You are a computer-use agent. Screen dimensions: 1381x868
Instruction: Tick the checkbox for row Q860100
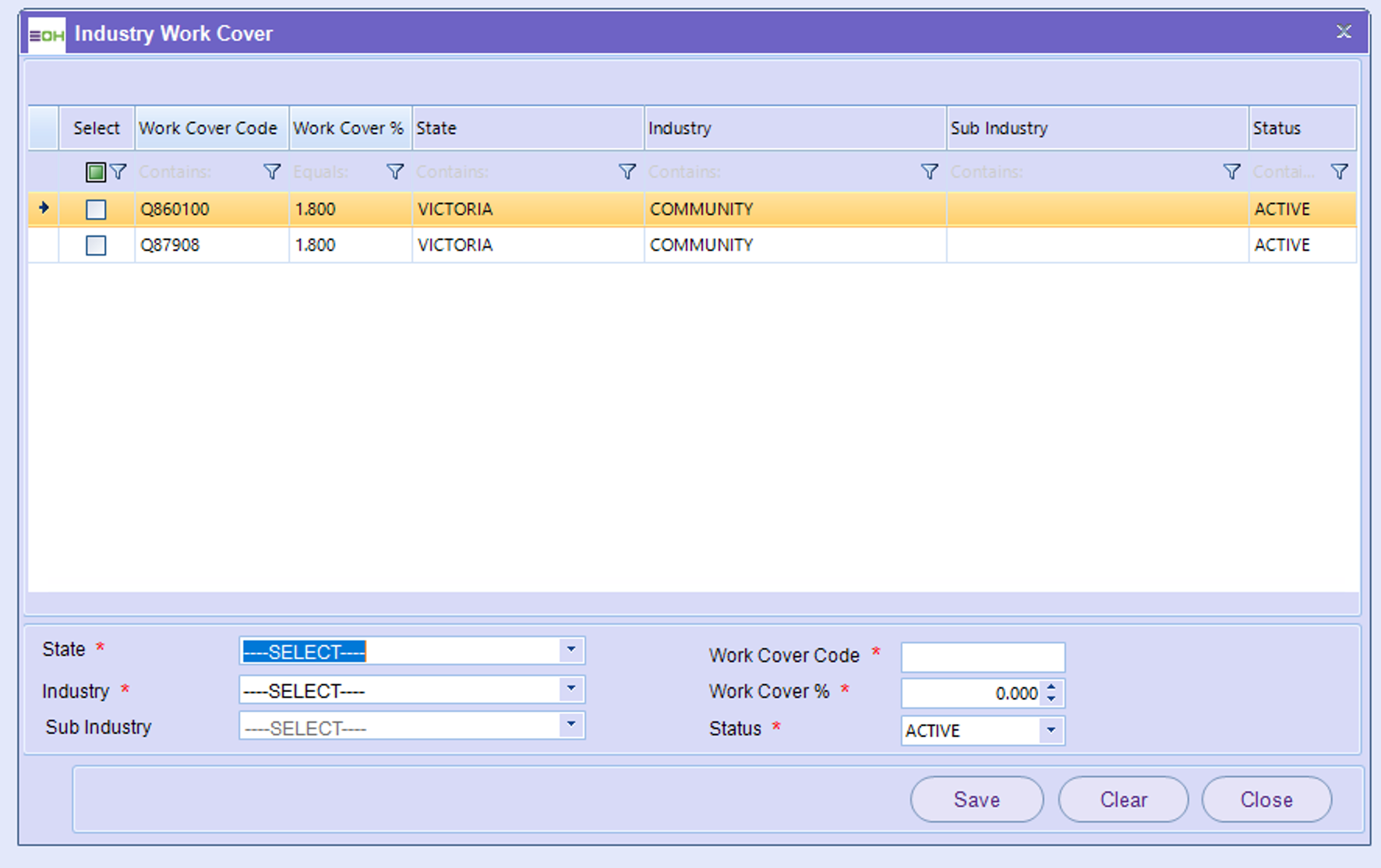[96, 210]
